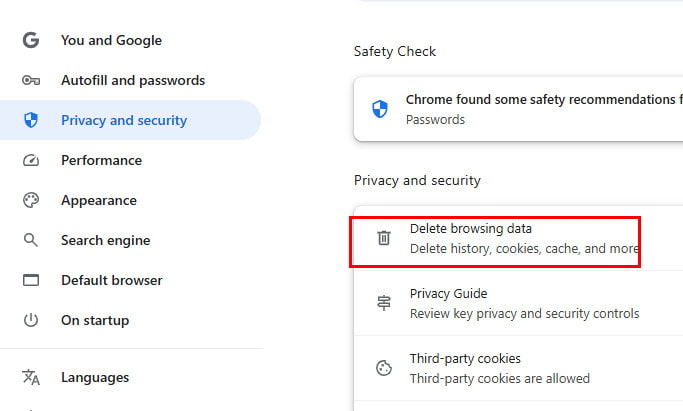Click the Privacy Guide signpost icon
Viewport: 683px width, 411px height.
[x=384, y=303]
